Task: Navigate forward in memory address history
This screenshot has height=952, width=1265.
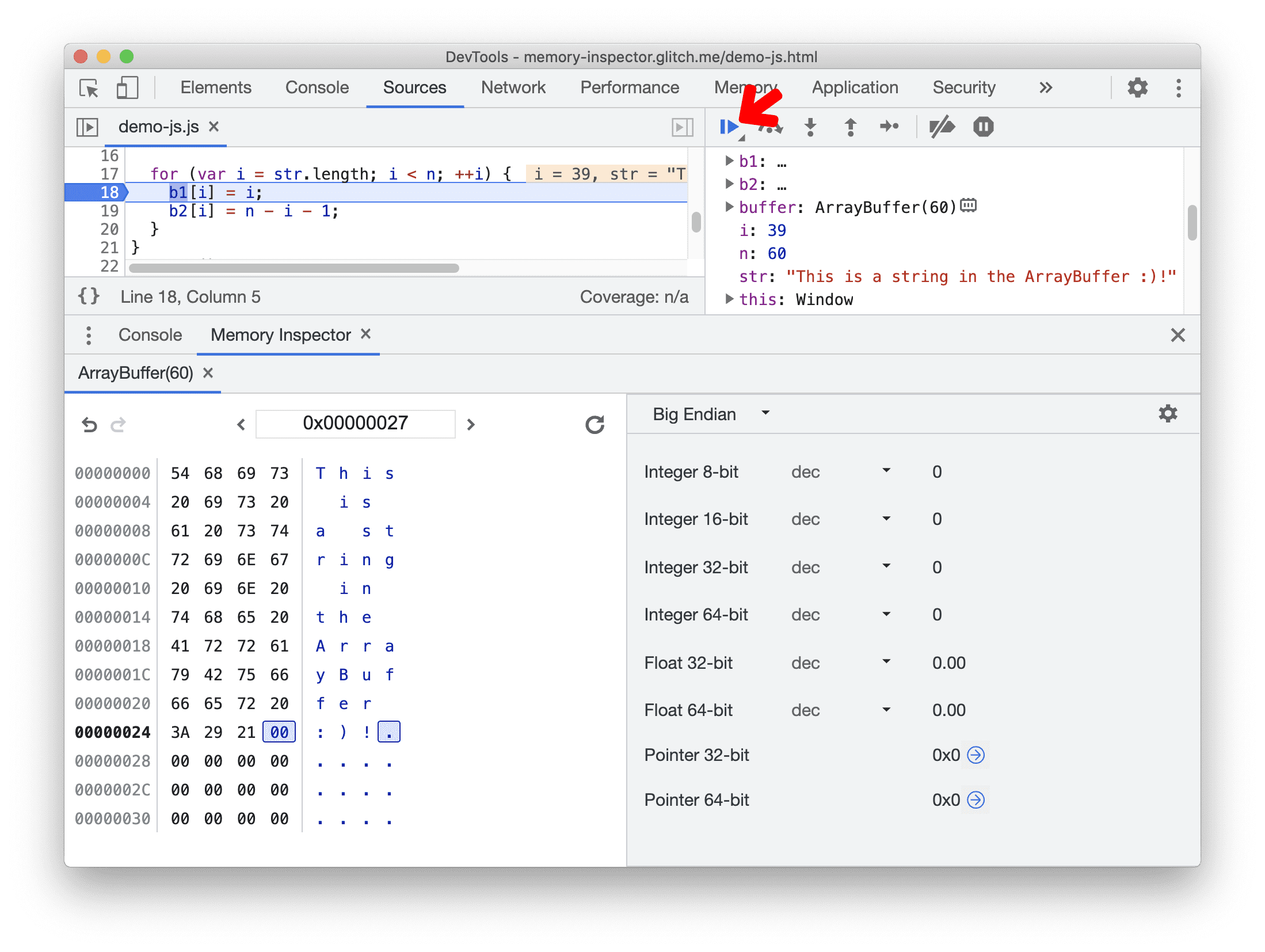Action: (x=118, y=423)
